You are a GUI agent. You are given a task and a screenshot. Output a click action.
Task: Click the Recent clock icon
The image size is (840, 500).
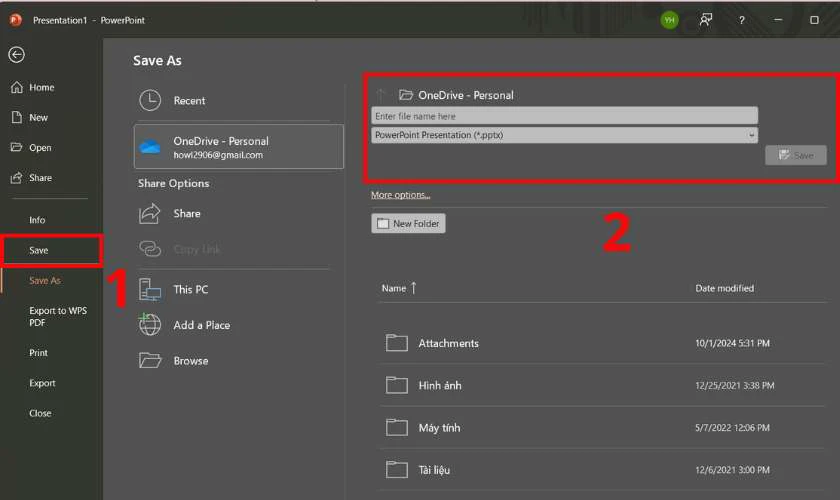(x=150, y=100)
